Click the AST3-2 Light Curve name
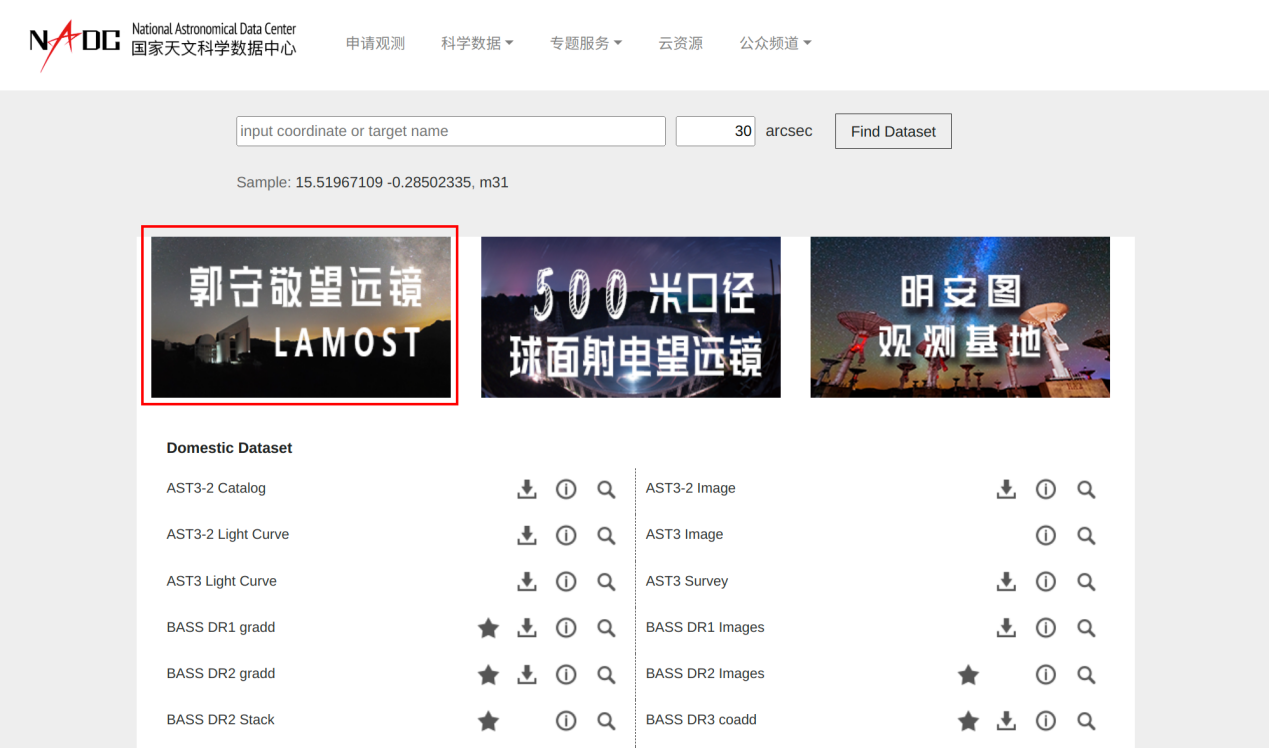The width and height of the screenshot is (1269, 748). [228, 534]
